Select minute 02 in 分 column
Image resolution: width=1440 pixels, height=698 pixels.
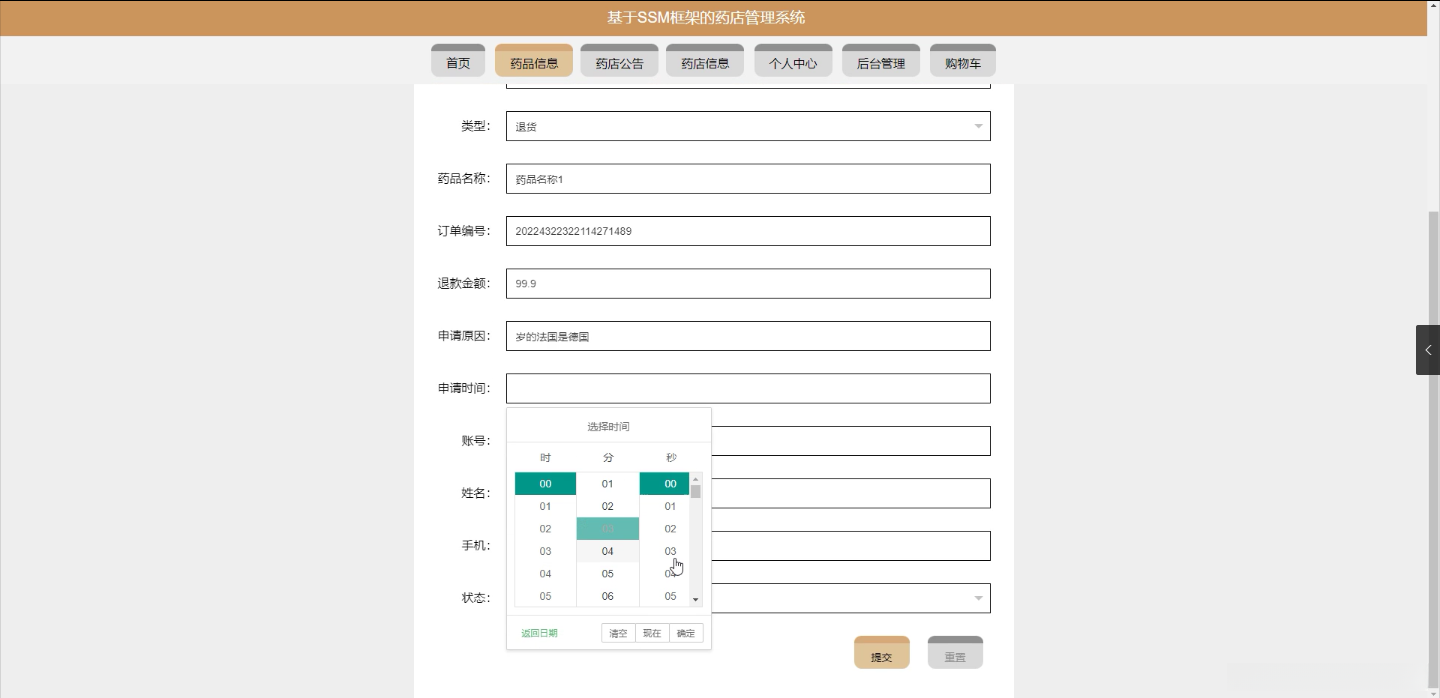pyautogui.click(x=607, y=506)
